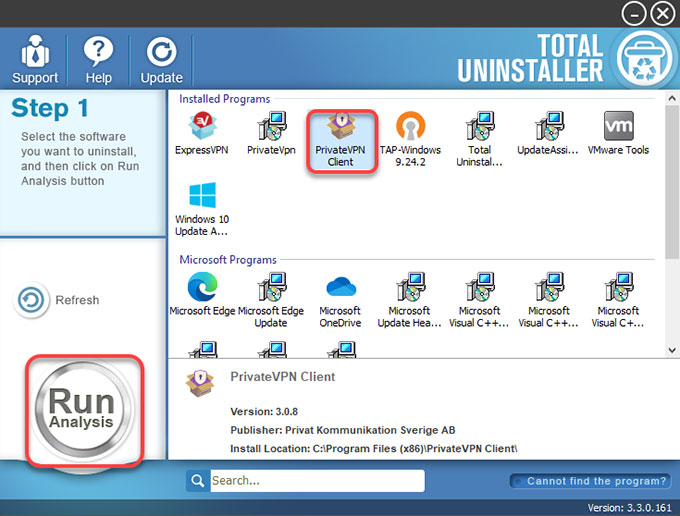Click the Run Analysis button
The width and height of the screenshot is (680, 516).
(82, 409)
